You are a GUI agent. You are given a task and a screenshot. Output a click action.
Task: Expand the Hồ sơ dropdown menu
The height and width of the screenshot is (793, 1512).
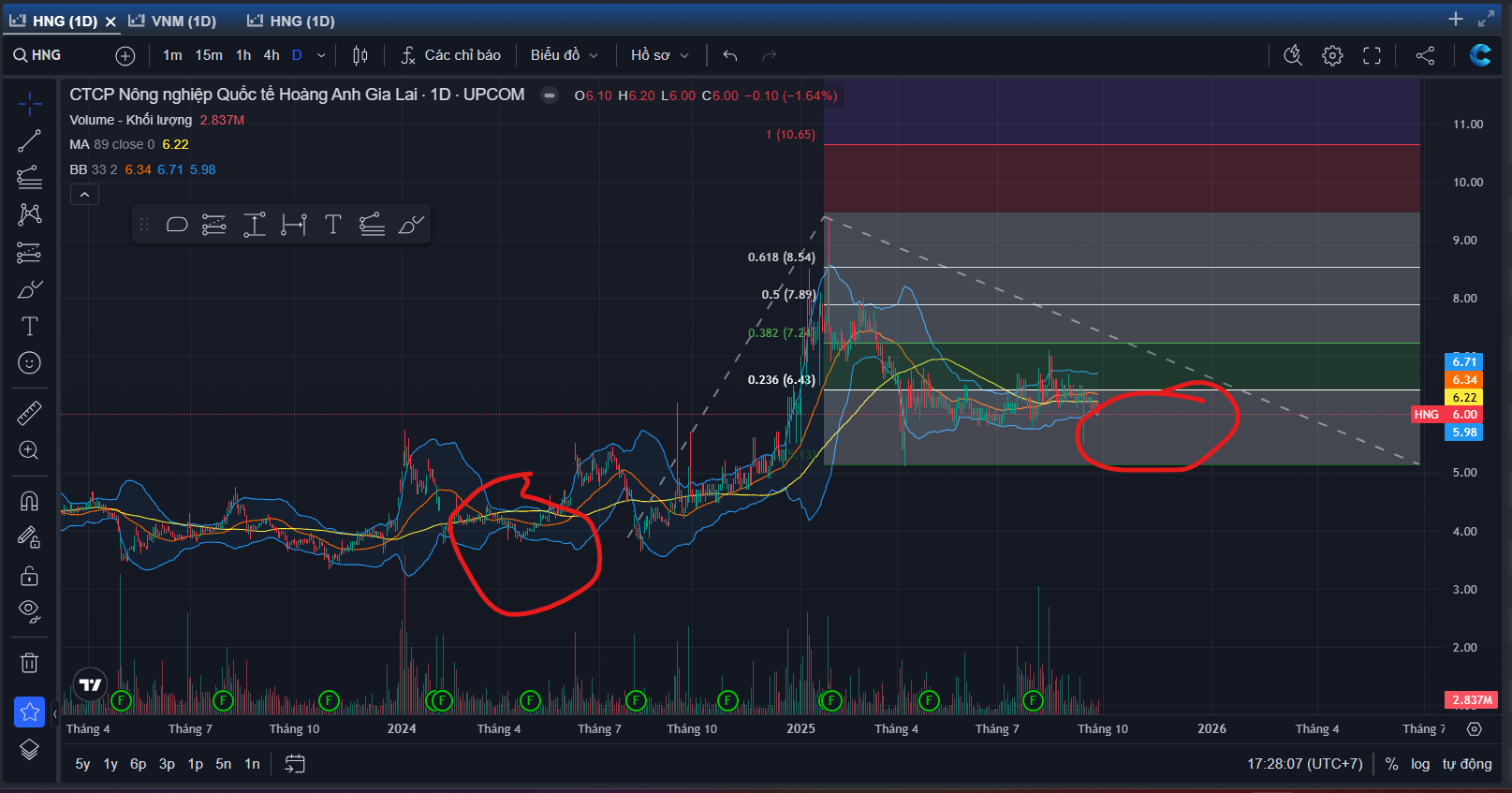659,55
